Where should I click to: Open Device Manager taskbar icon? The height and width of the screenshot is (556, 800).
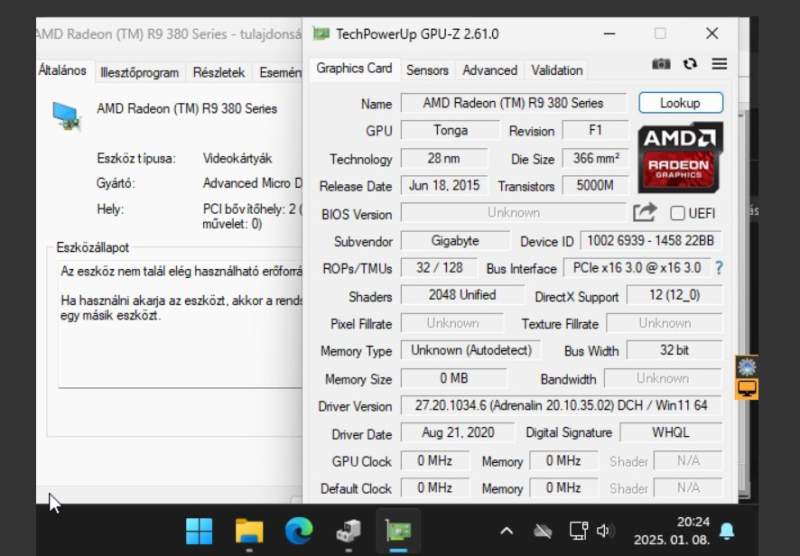tap(348, 532)
